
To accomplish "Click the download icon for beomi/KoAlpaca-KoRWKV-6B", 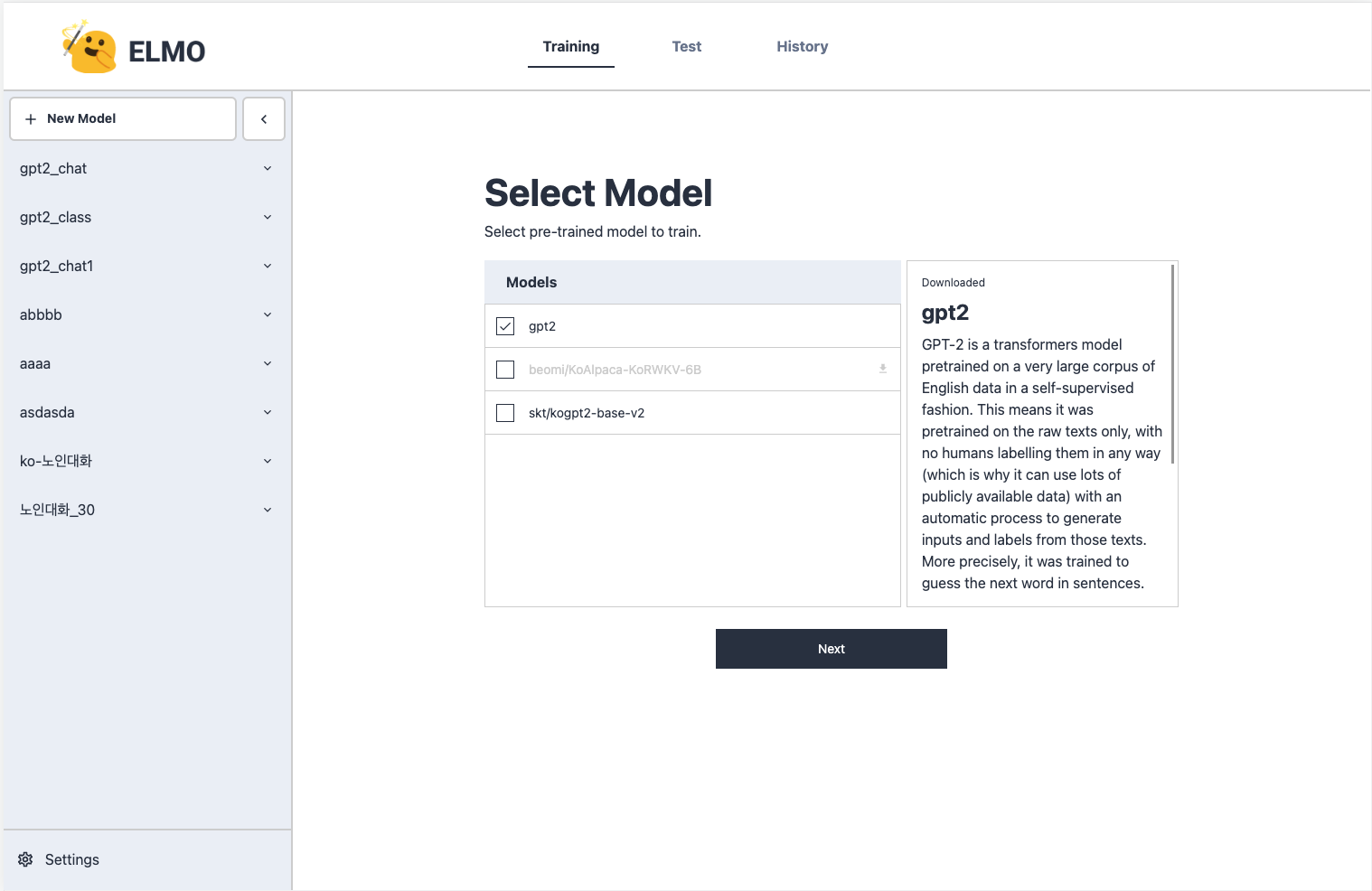I will [882, 369].
